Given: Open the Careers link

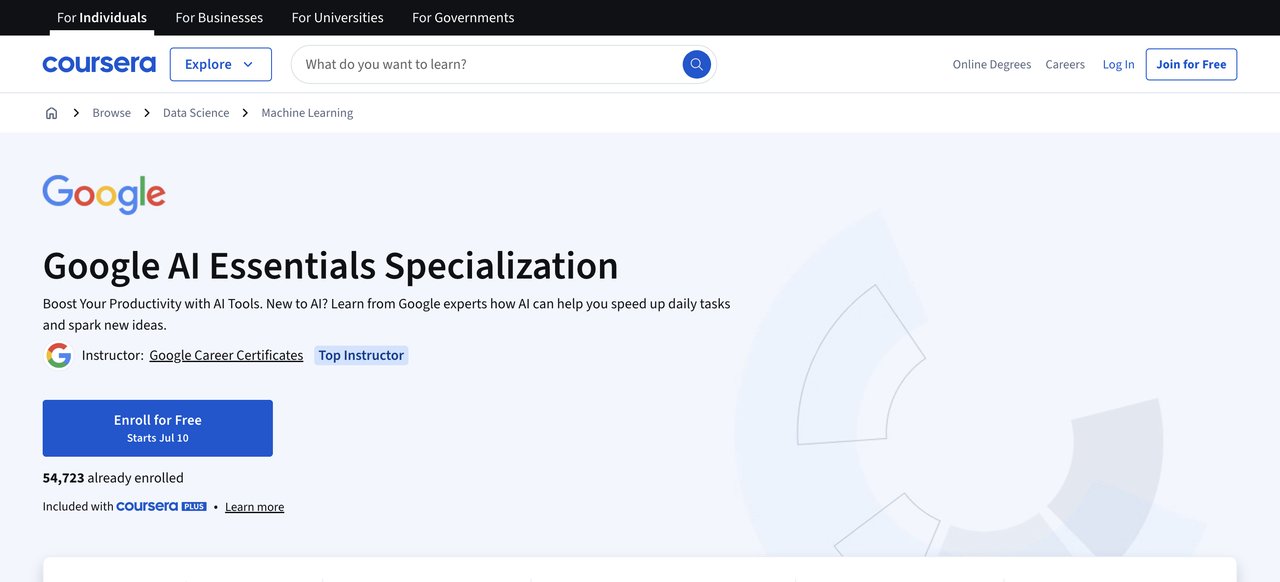Looking at the screenshot, I should click(1065, 64).
